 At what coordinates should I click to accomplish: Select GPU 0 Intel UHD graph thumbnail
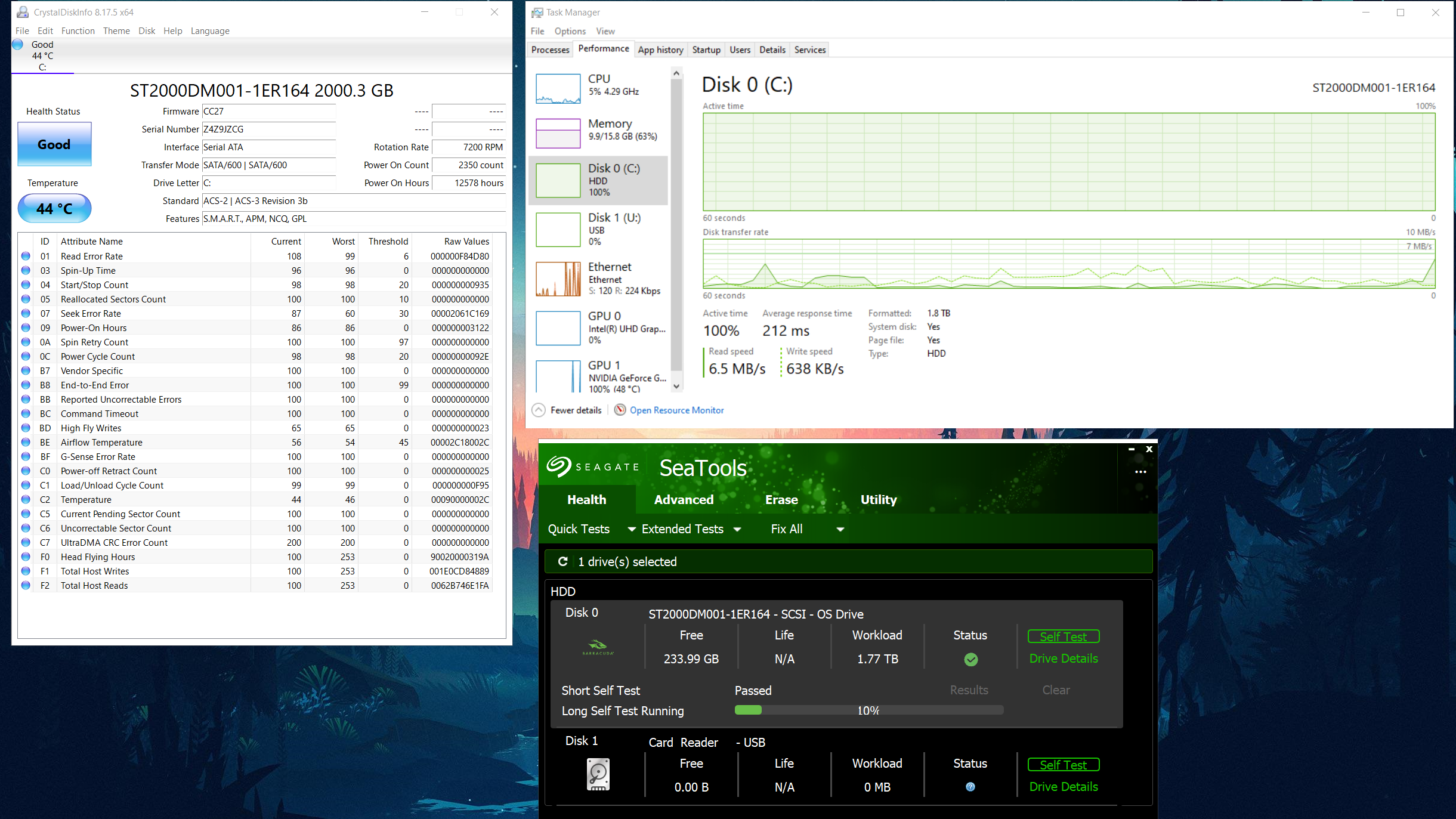pos(558,328)
